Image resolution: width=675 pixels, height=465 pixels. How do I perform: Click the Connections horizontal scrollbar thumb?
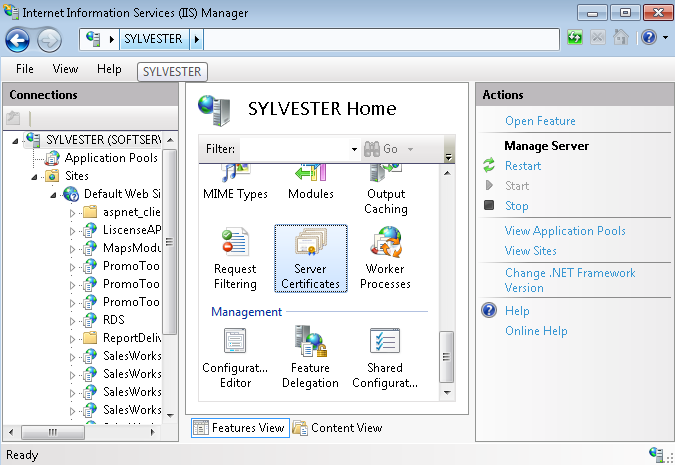(53, 432)
